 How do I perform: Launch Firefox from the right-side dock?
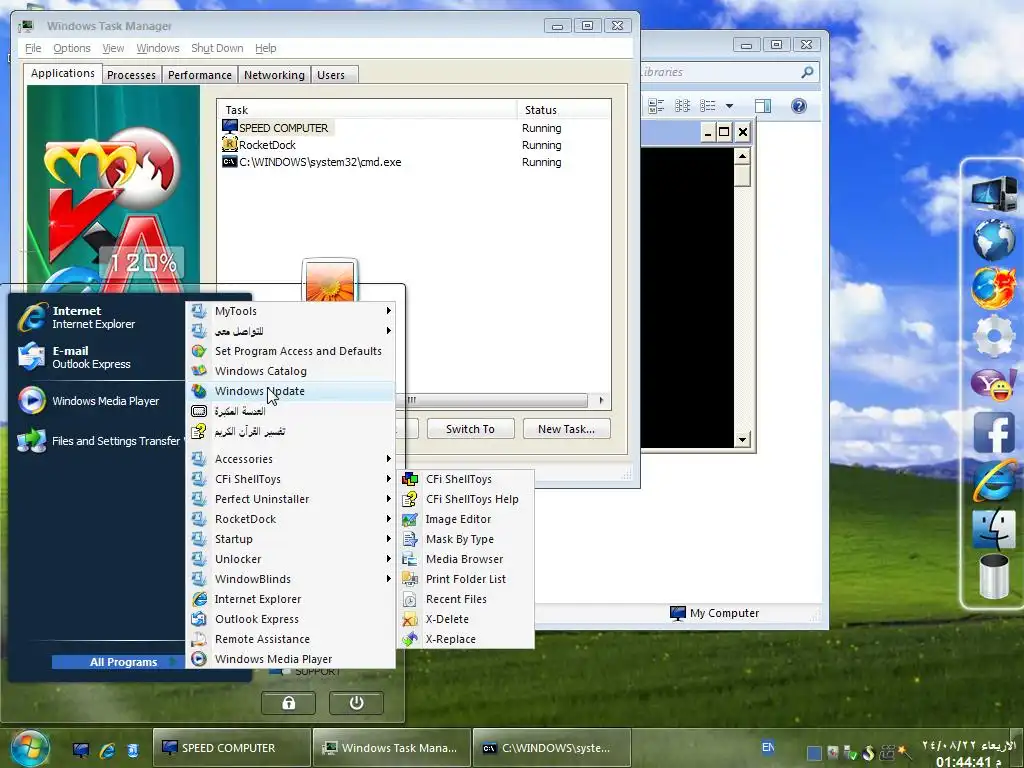click(x=994, y=288)
